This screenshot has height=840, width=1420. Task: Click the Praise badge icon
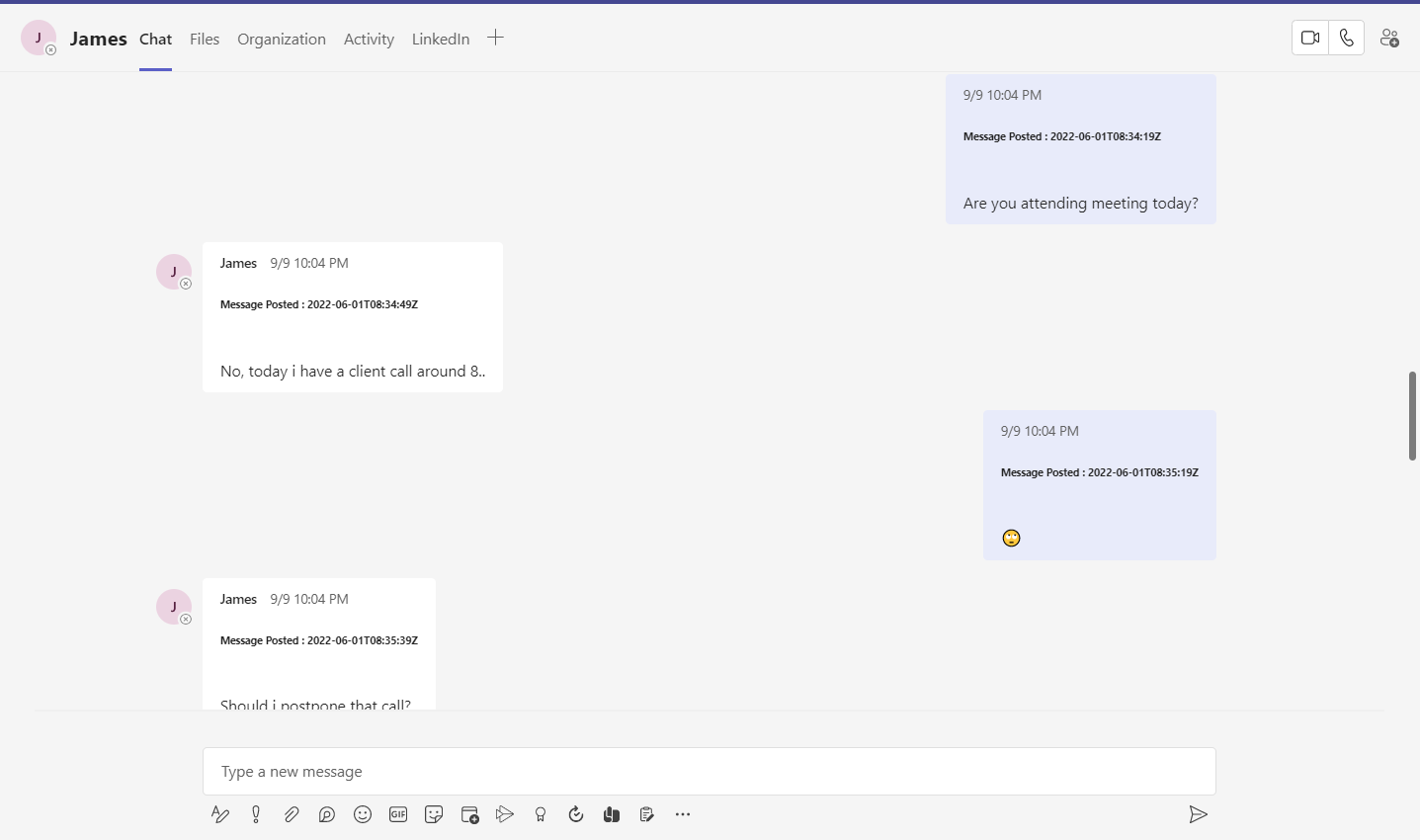[541, 814]
